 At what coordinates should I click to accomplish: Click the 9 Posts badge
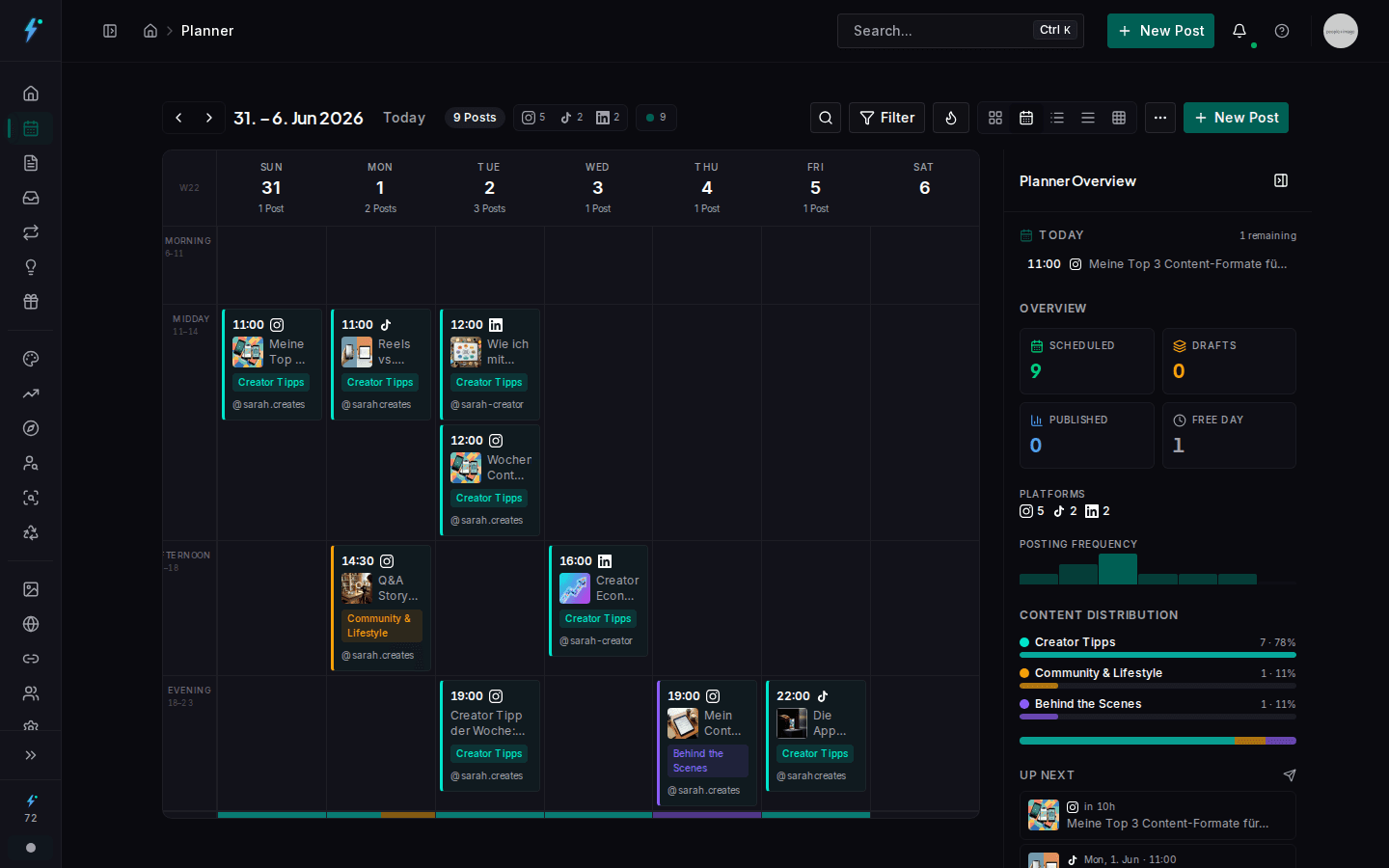475,118
